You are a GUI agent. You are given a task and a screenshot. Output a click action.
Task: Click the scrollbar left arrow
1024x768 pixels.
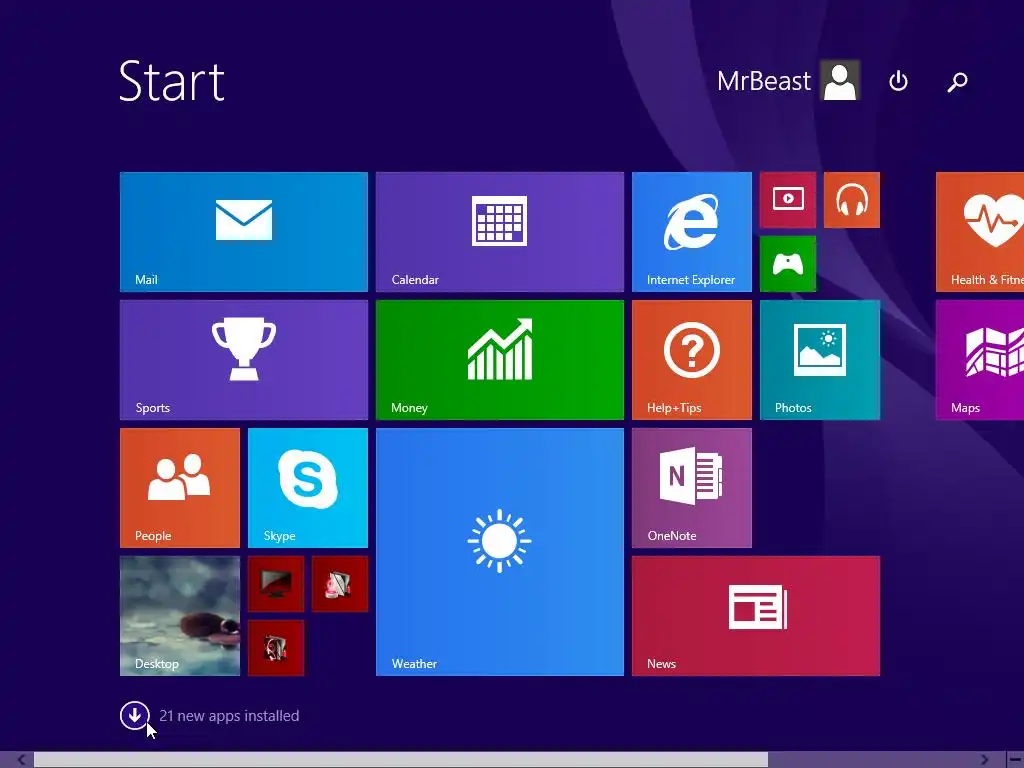point(22,760)
